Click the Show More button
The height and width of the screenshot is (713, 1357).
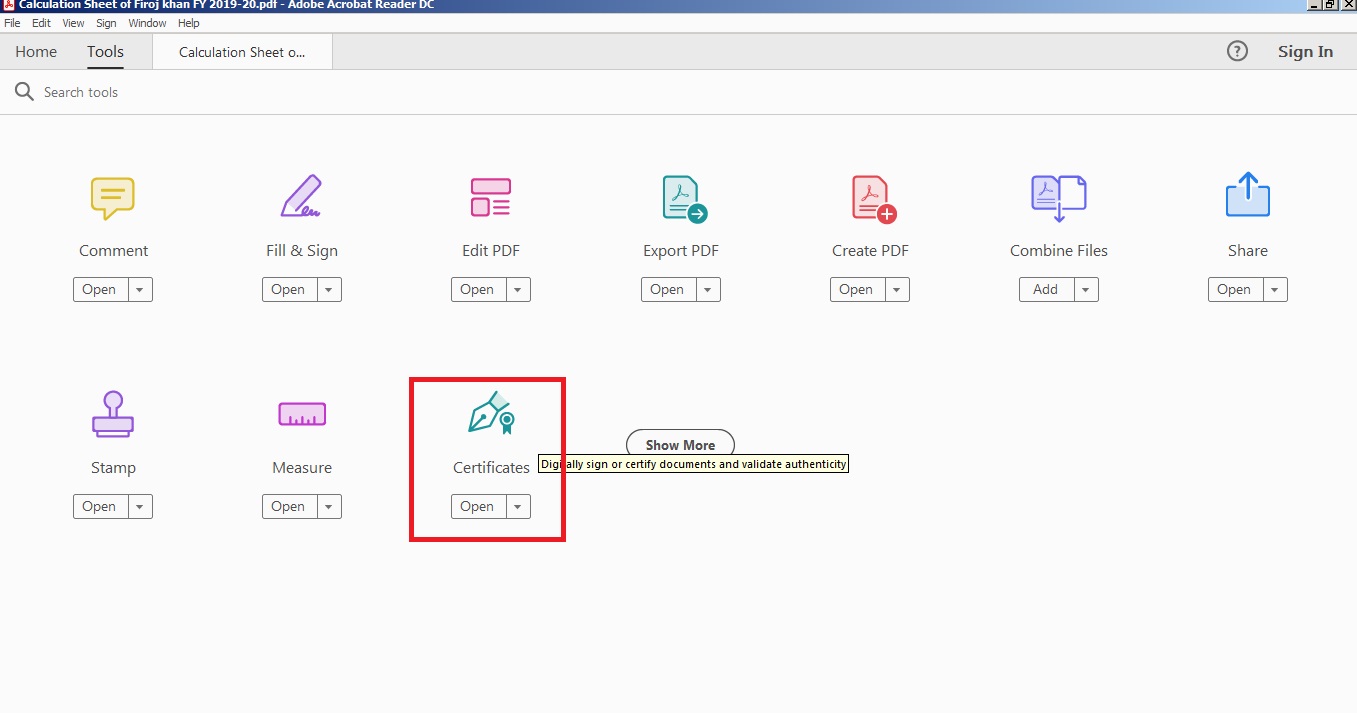680,444
